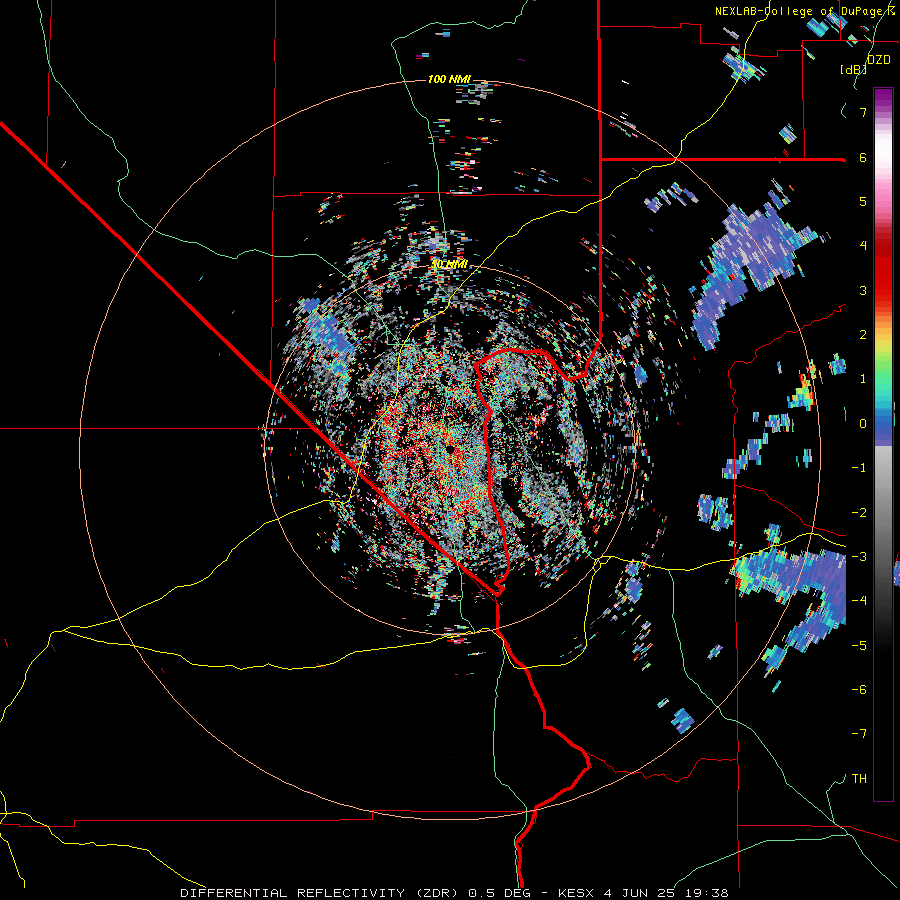Click the -5 value on the color scale
900x900 pixels.
coord(859,645)
